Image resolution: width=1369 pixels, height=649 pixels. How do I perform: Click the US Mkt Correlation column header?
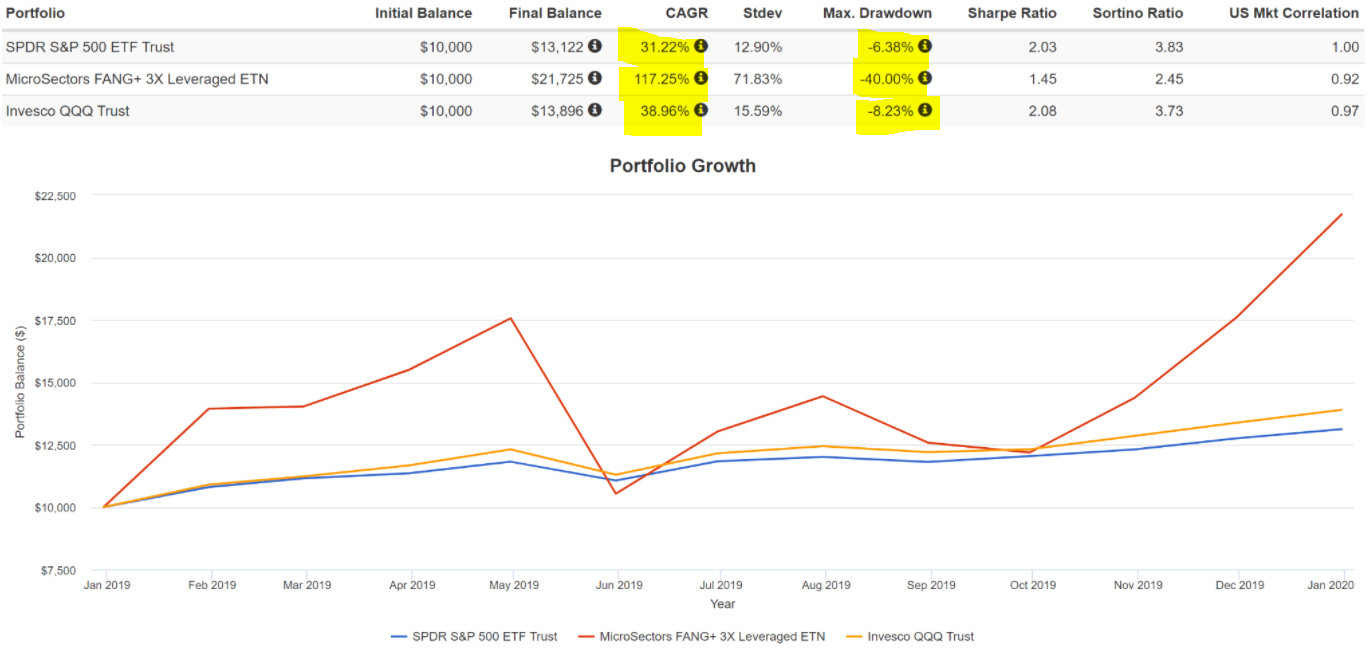(x=1294, y=13)
